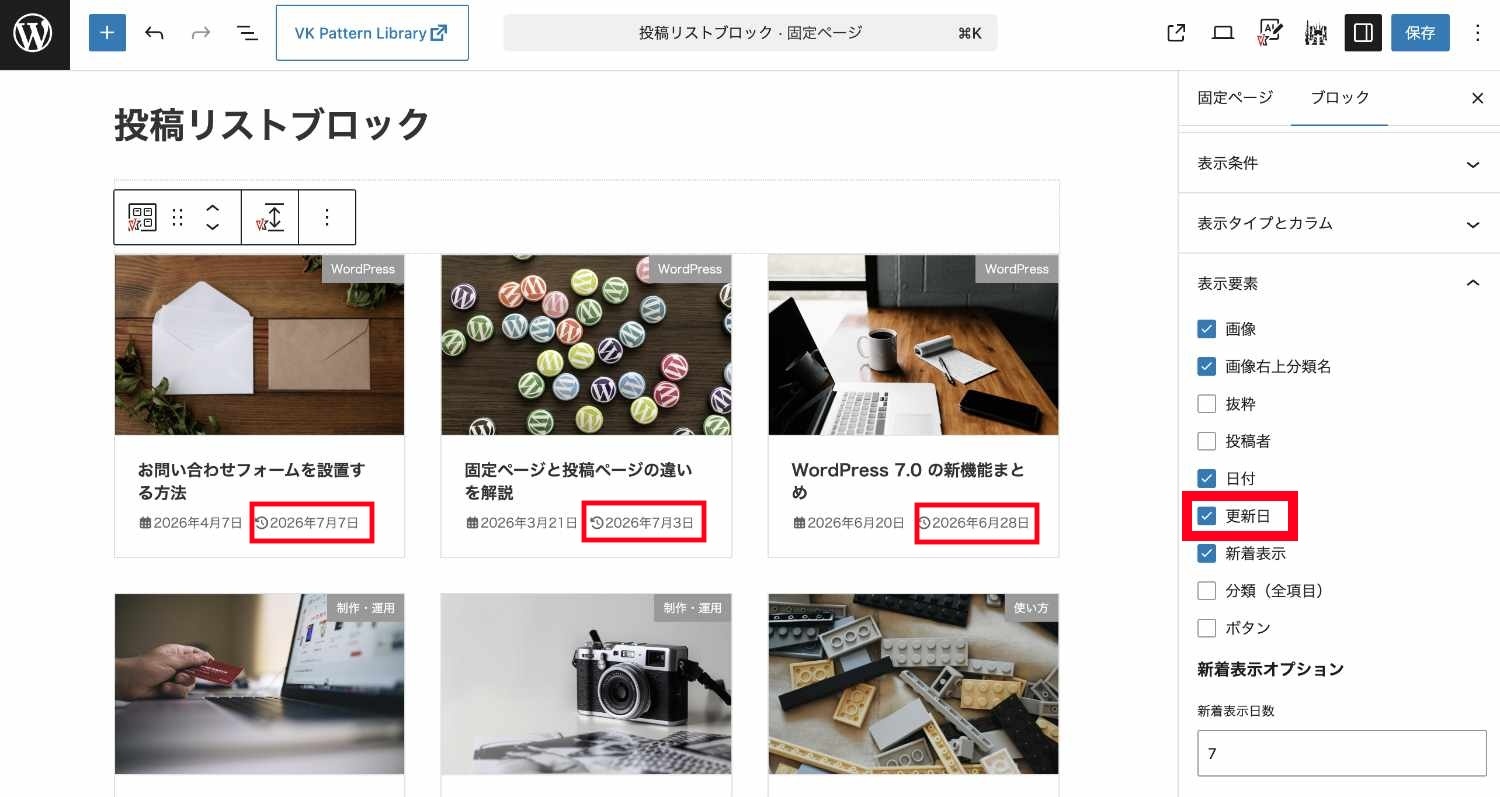
Task: Click the 新着表示オプション heading
Action: (x=1270, y=669)
